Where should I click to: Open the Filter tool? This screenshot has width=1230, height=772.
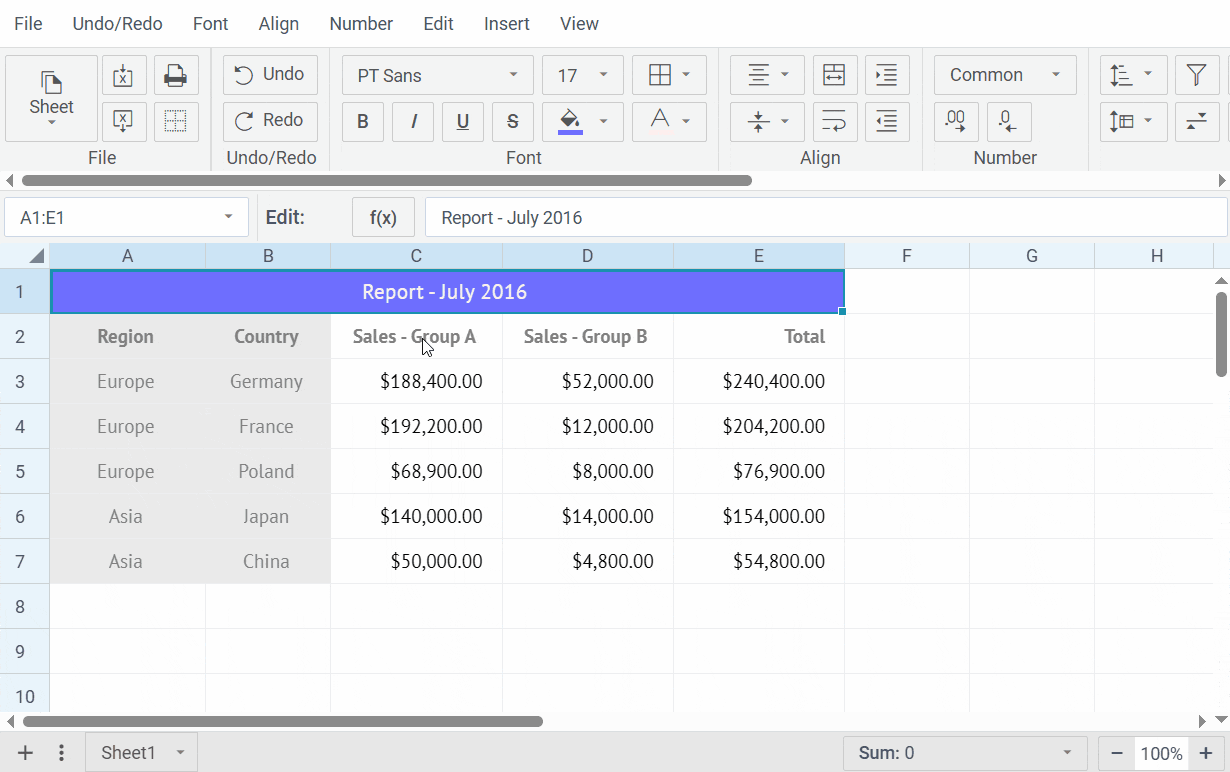click(1197, 75)
